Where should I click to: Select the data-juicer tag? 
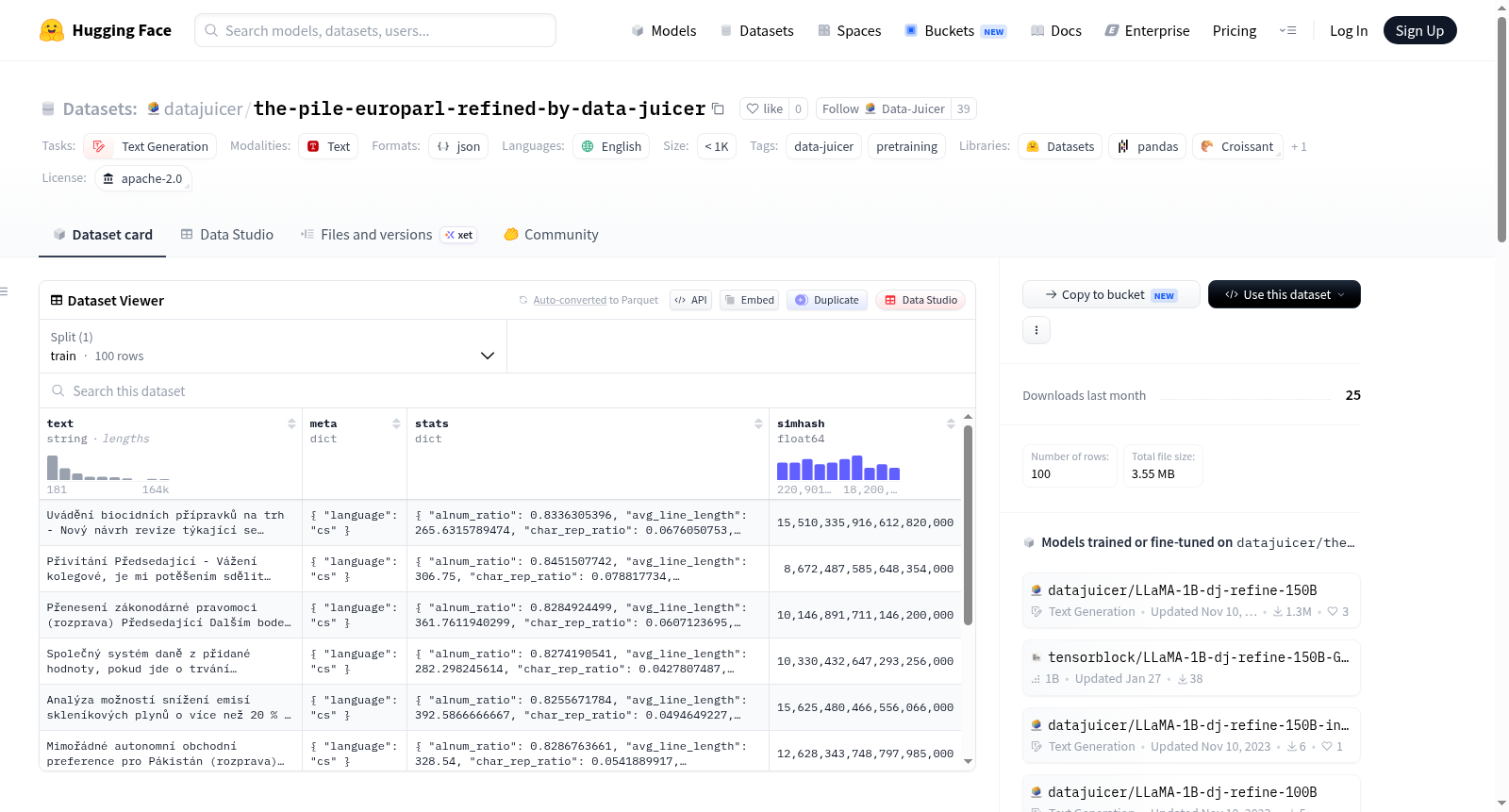coord(823,146)
